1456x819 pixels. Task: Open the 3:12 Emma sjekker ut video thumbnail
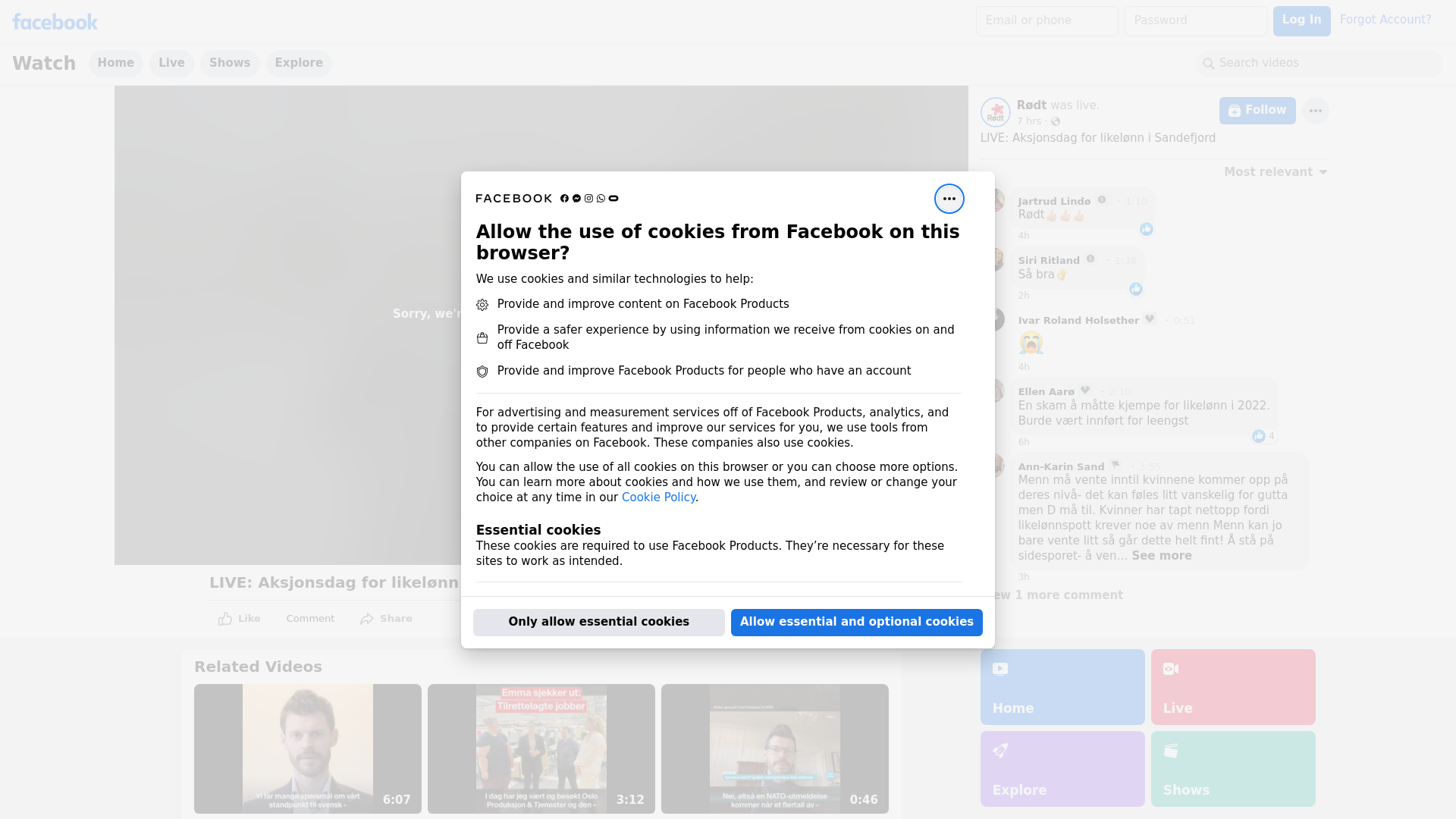coord(541,748)
